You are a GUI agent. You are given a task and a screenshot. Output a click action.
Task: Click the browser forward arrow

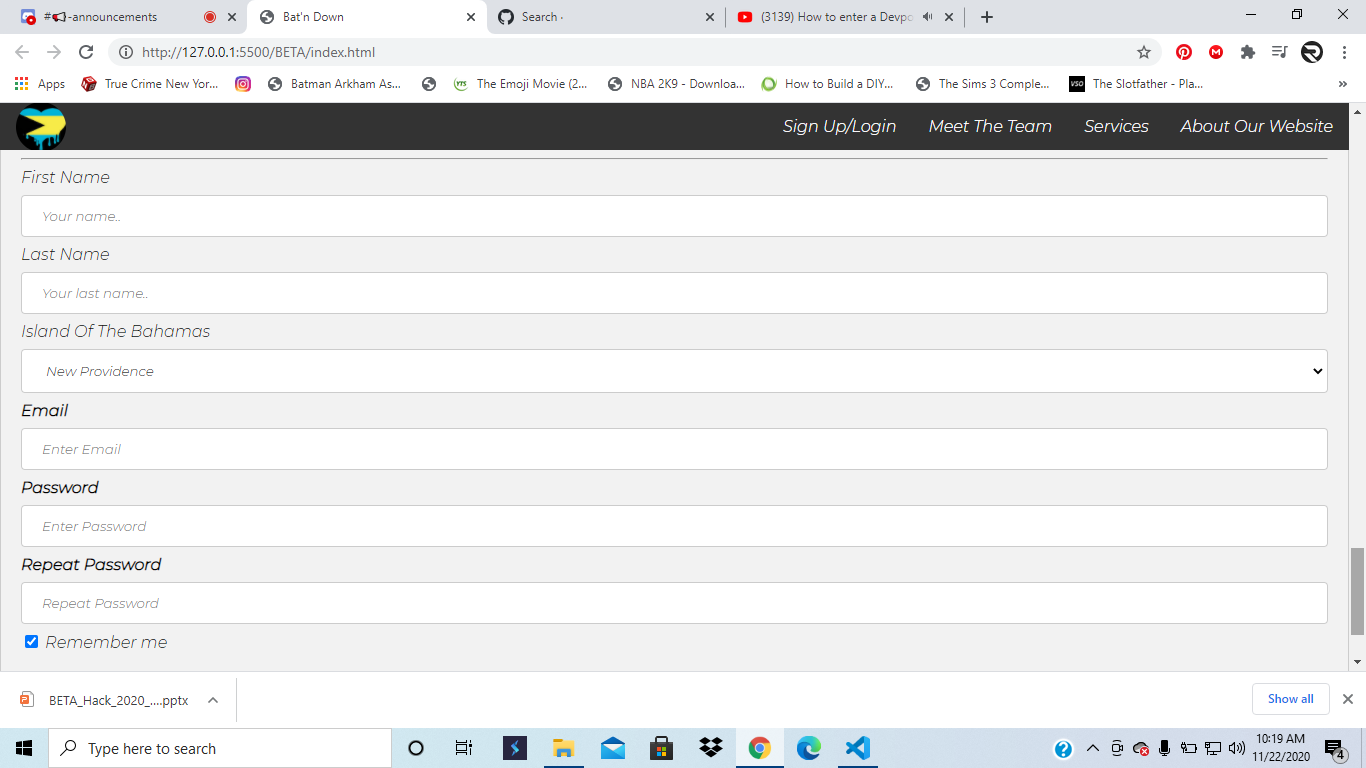(54, 52)
